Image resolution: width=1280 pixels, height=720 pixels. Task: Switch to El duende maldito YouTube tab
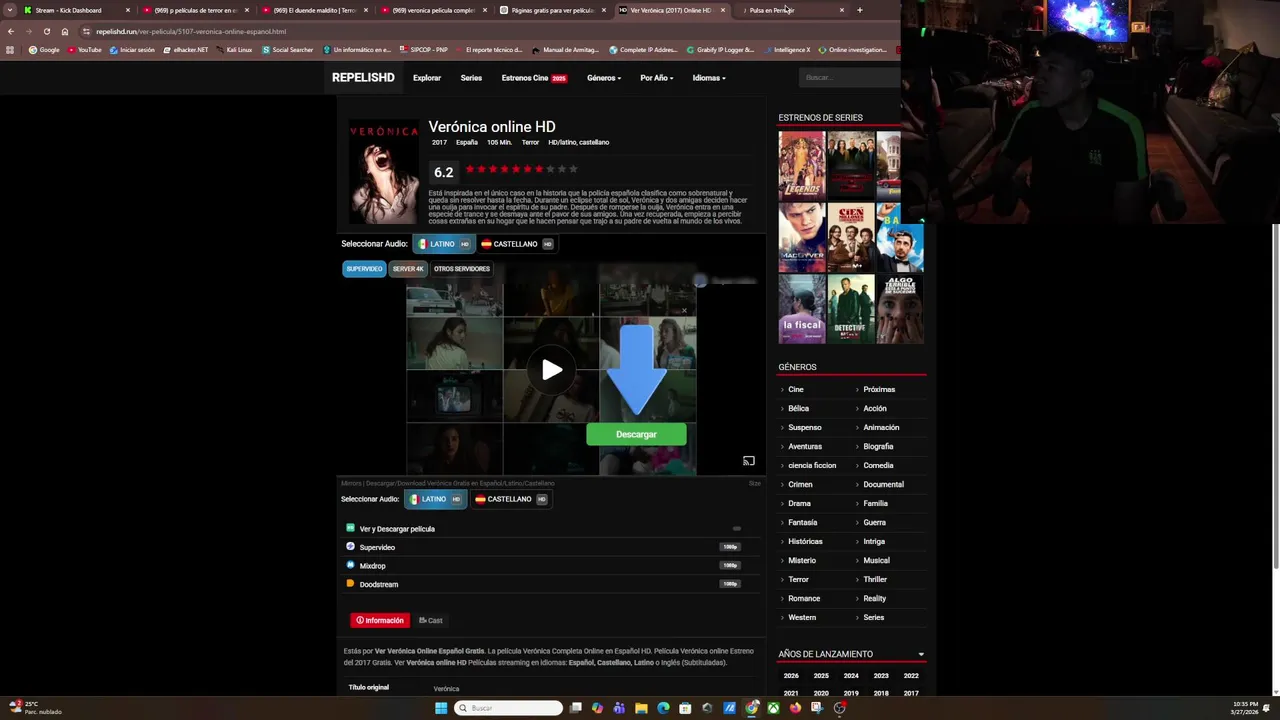click(314, 10)
